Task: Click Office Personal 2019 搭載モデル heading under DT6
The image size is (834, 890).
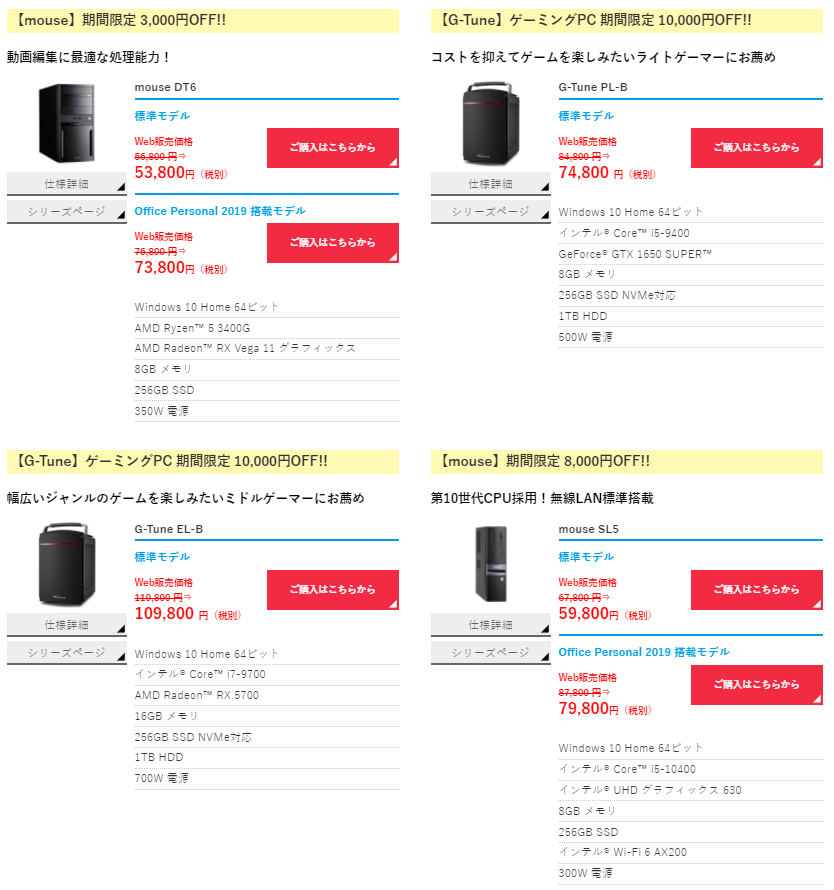Action: pos(220,211)
